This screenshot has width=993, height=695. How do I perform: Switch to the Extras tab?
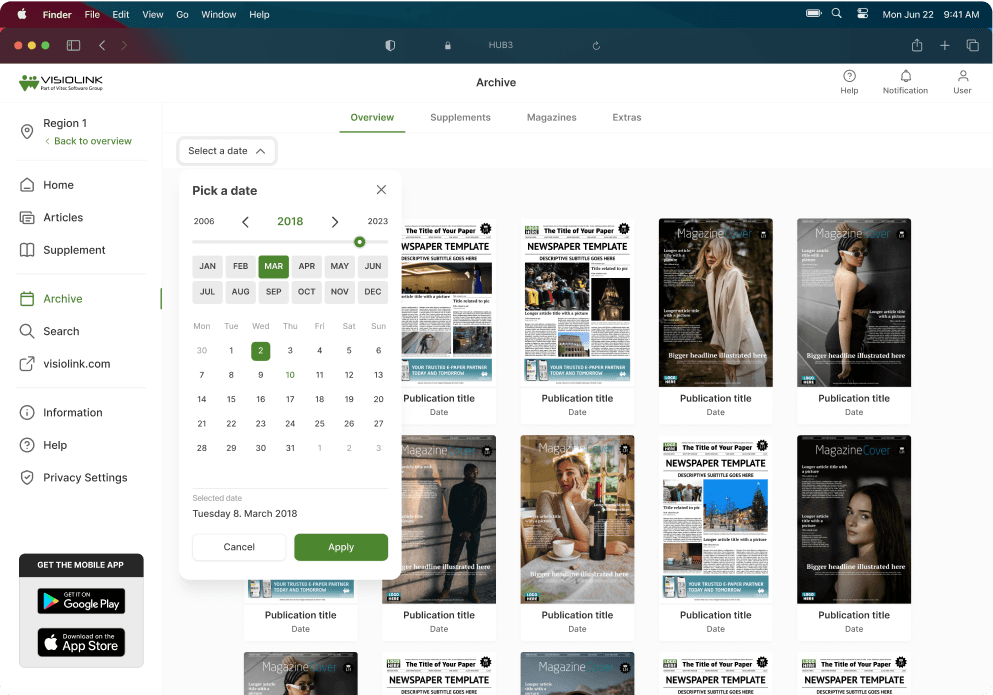627,117
